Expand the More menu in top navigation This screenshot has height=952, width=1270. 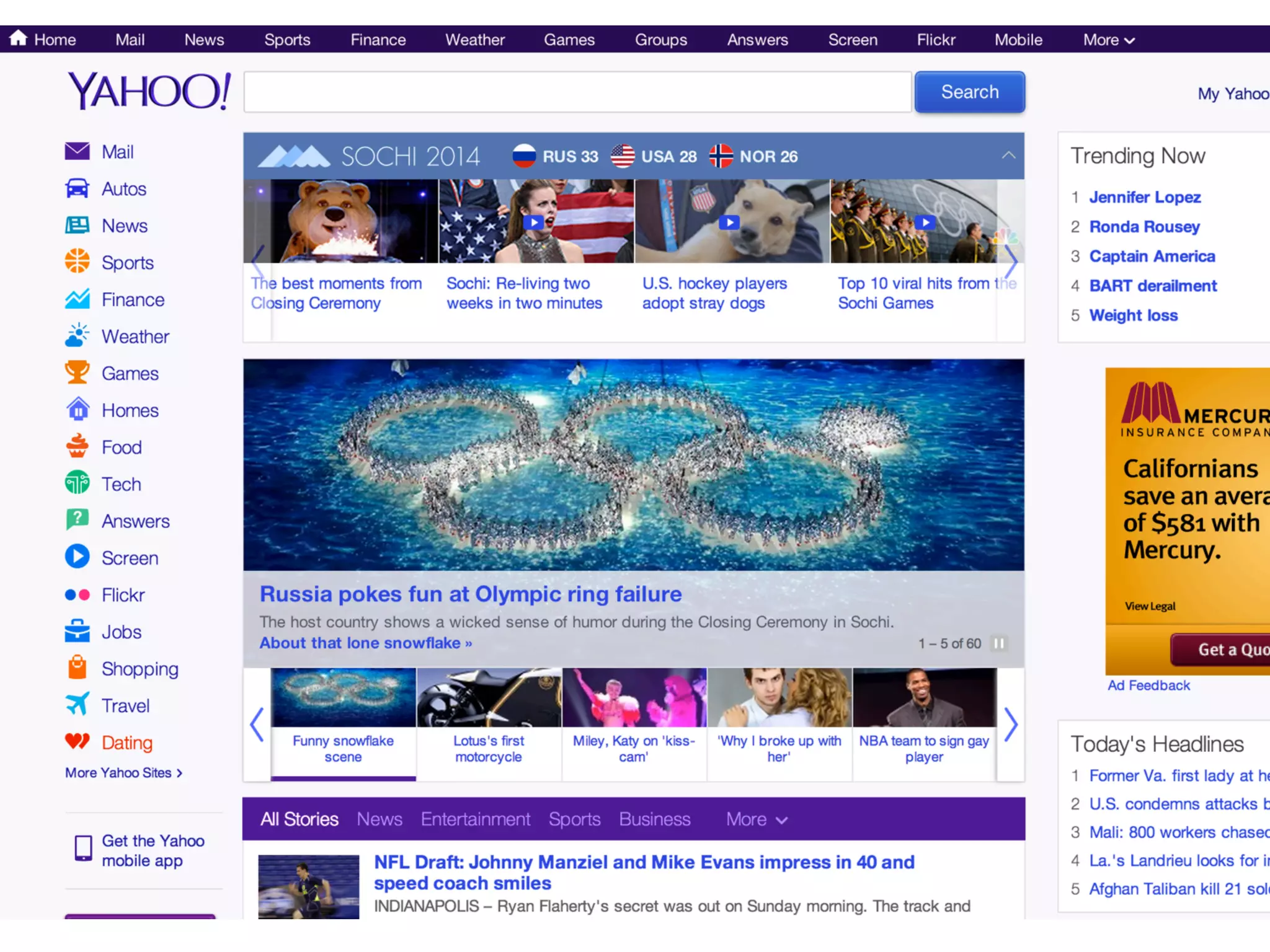(x=1108, y=40)
